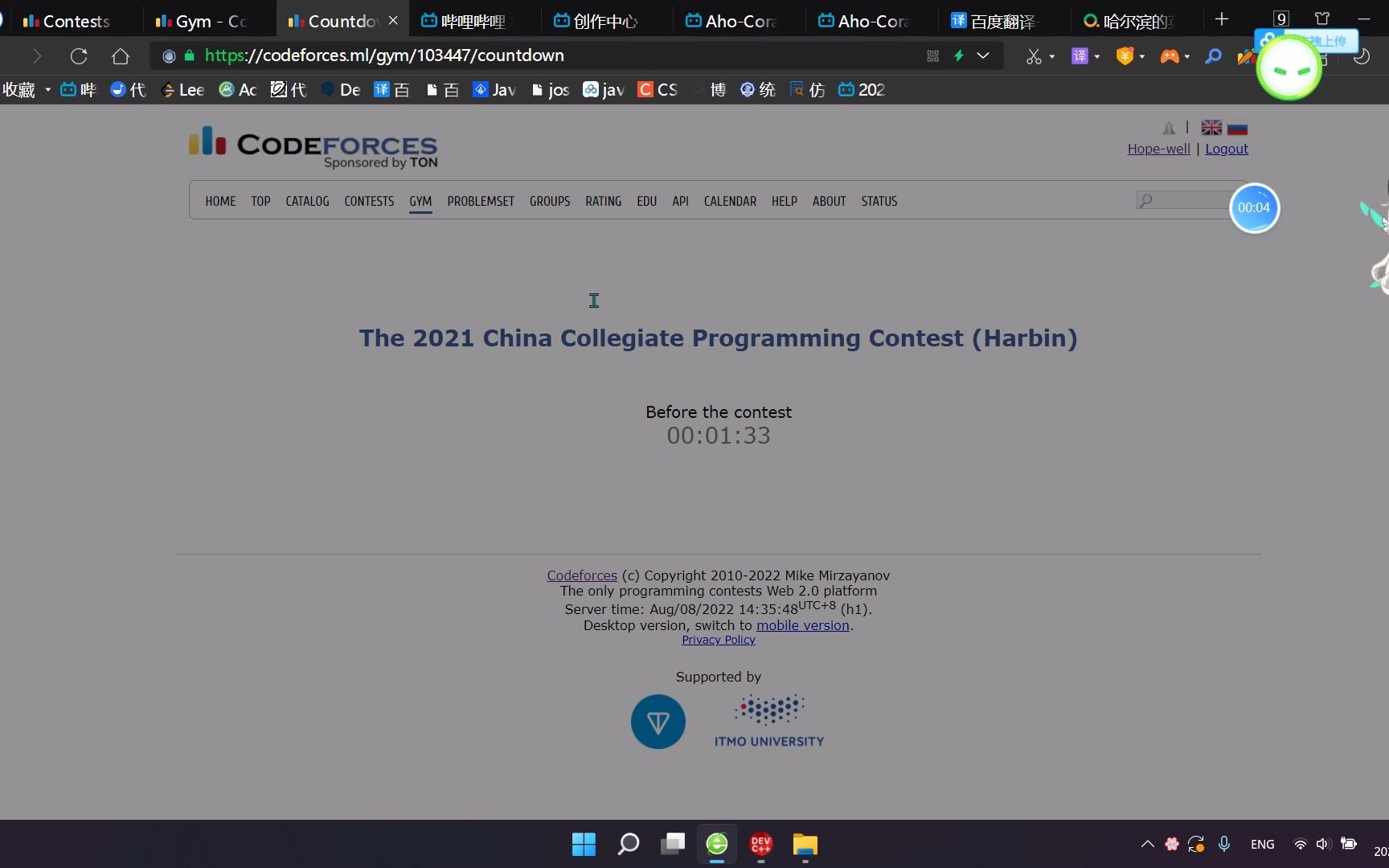Mute the system volume in the tray

coord(1321,844)
